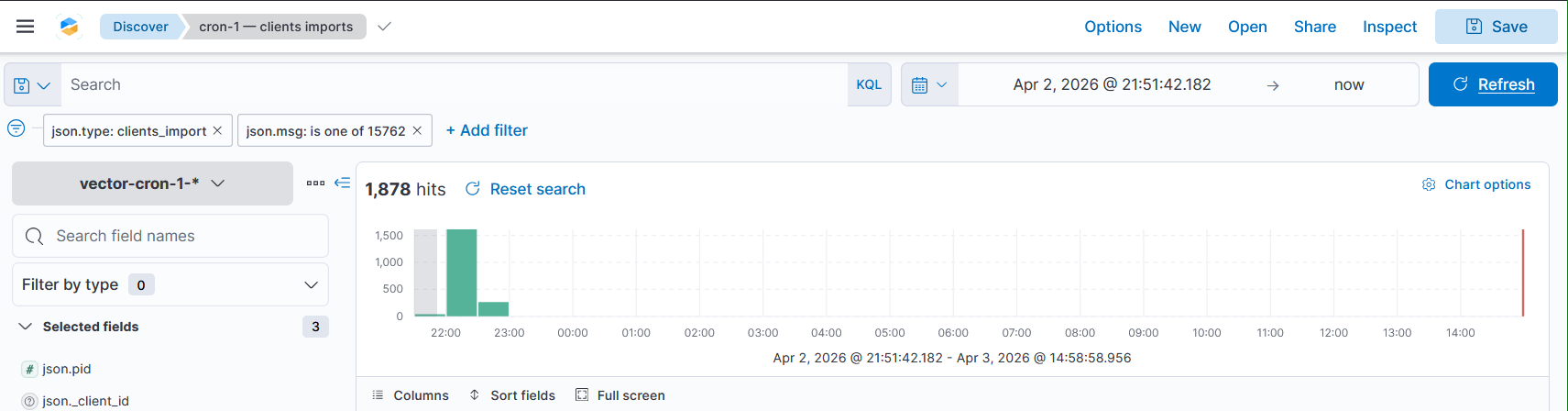Search field names box

click(170, 236)
